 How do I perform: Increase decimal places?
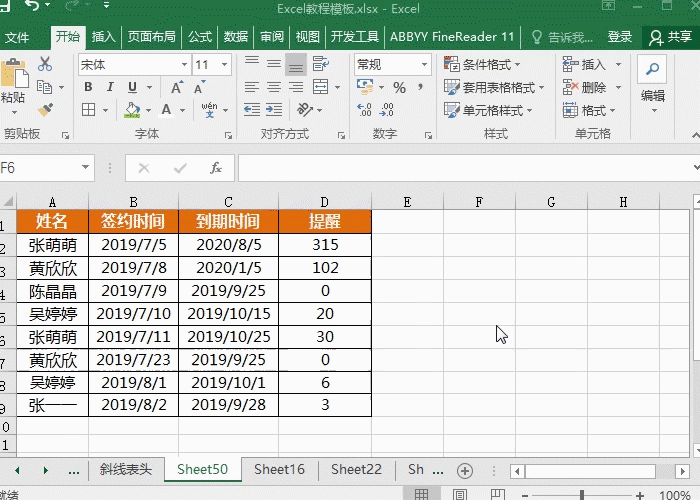coord(364,110)
